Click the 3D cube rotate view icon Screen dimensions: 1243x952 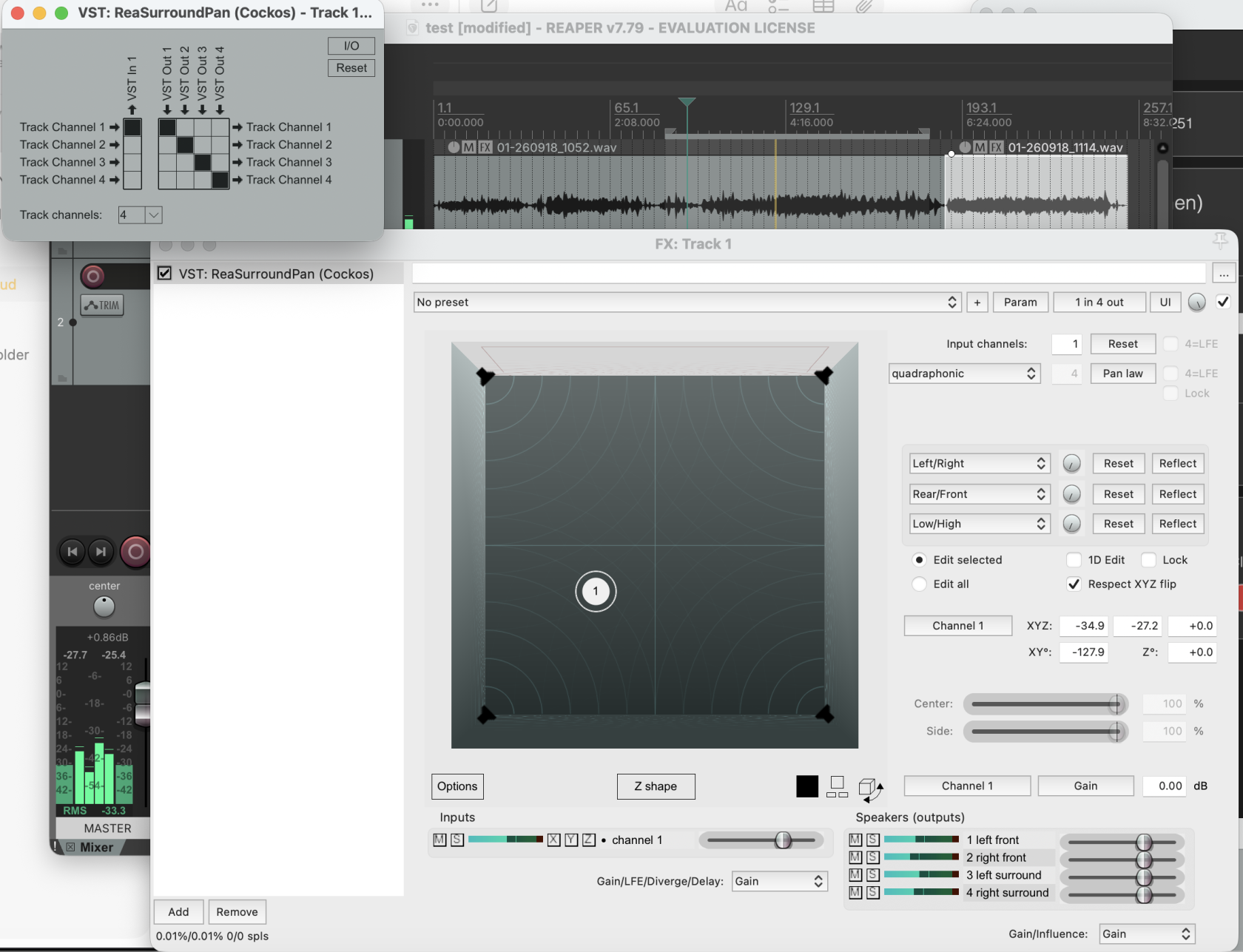[871, 789]
